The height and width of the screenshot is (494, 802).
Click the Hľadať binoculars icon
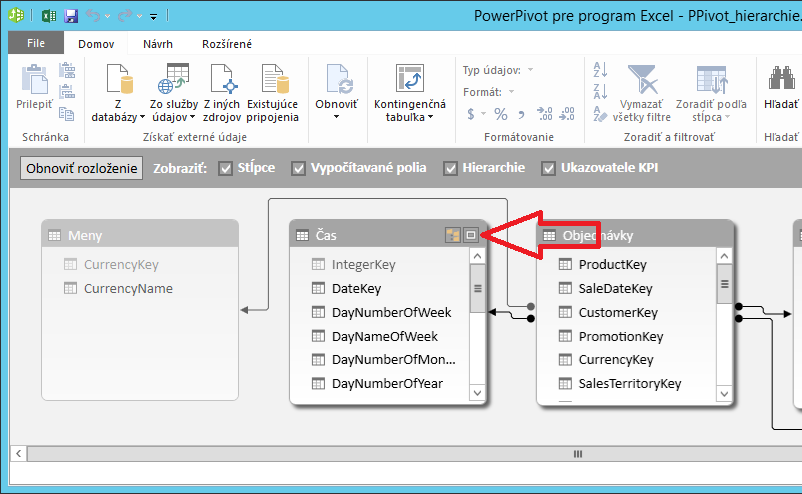781,78
